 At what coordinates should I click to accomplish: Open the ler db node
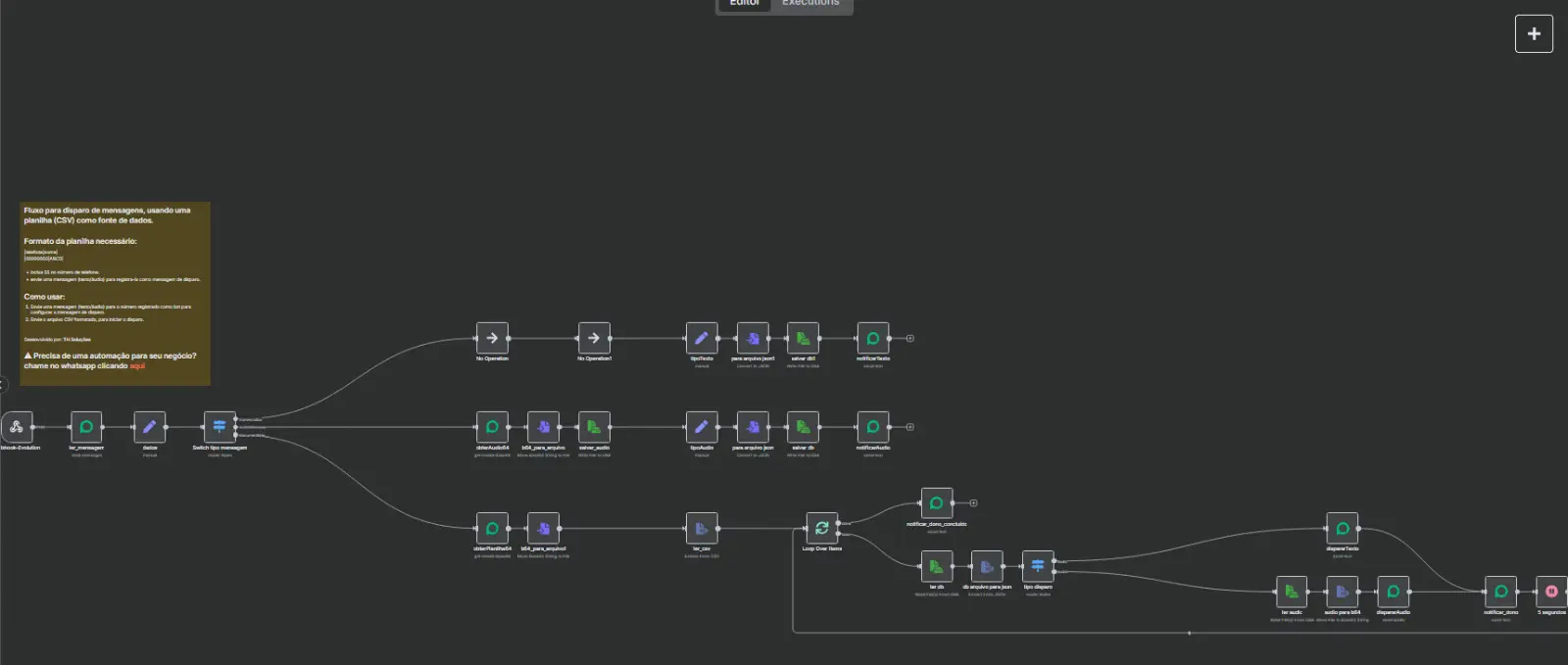coord(937,566)
